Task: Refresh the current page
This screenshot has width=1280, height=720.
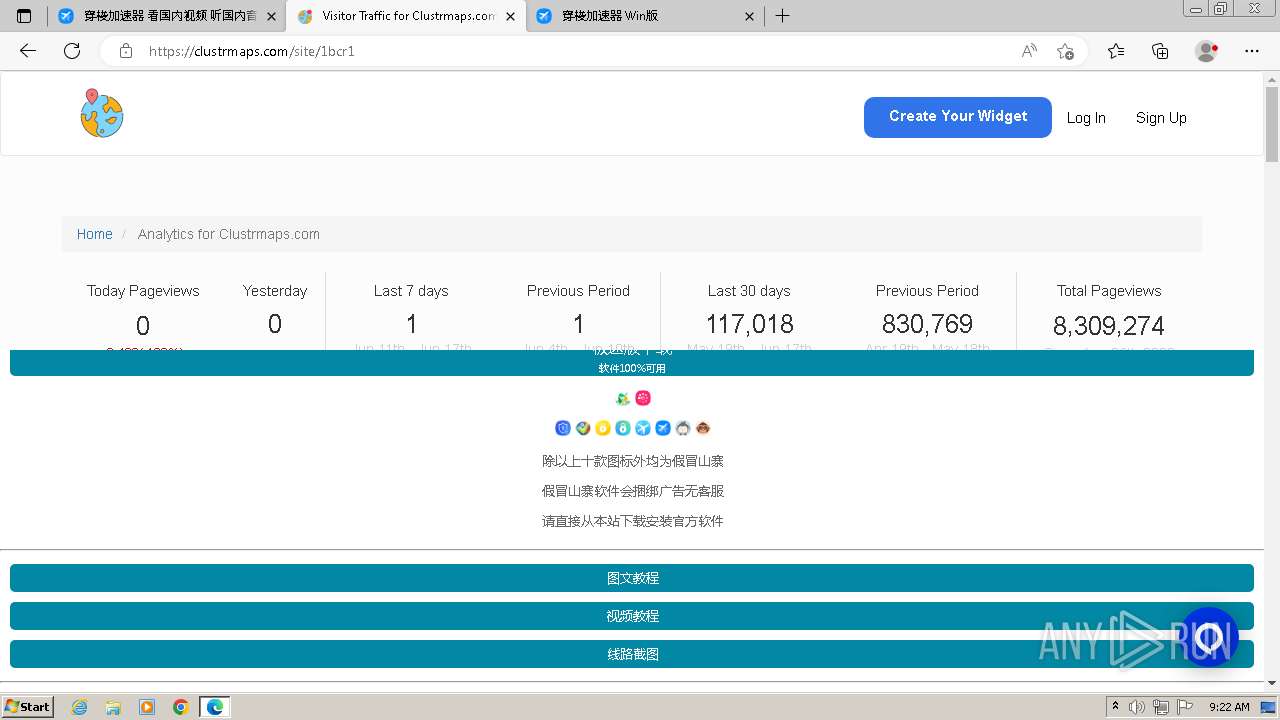Action: click(72, 51)
